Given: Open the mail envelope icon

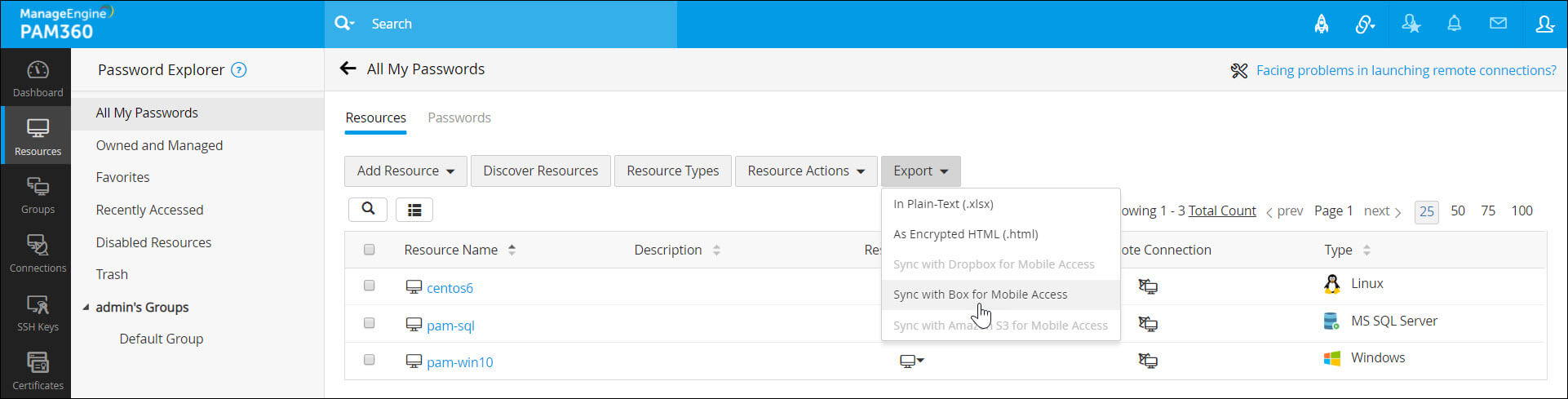Looking at the screenshot, I should 1498,24.
